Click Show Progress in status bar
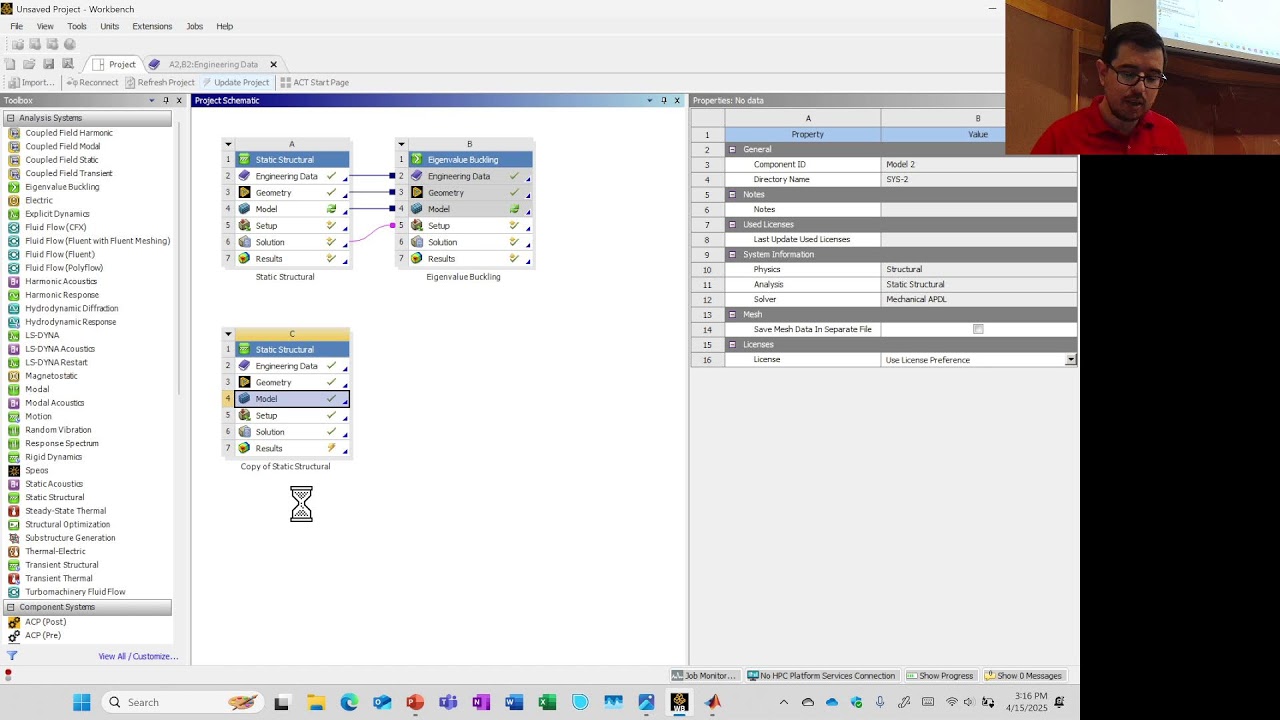This screenshot has height=720, width=1280. [939, 676]
